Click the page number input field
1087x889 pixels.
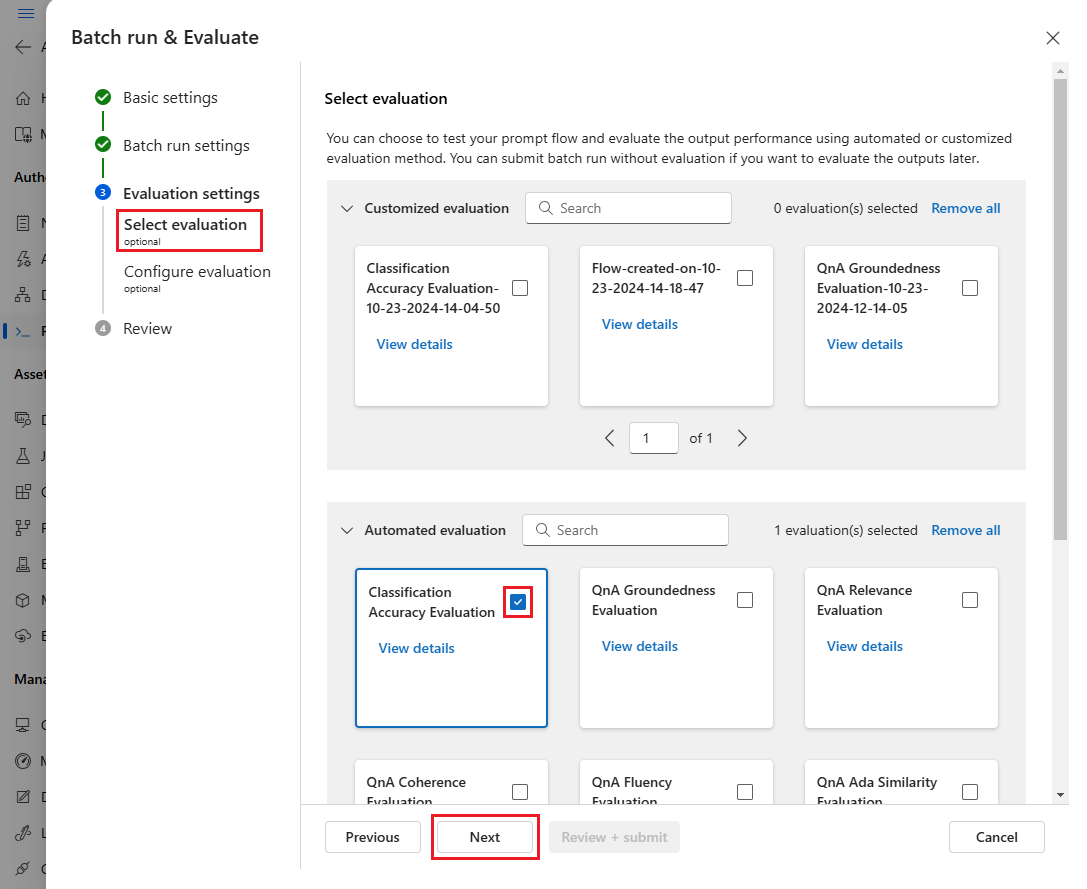click(x=653, y=438)
